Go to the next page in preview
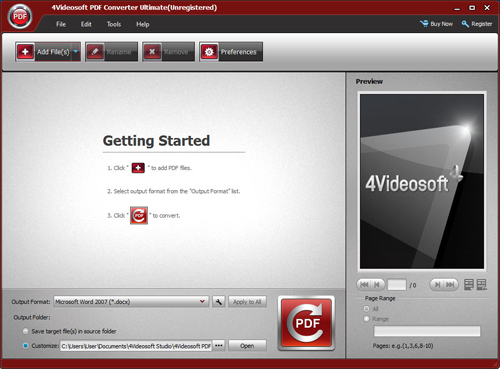This screenshot has width=500, height=369. [x=437, y=285]
